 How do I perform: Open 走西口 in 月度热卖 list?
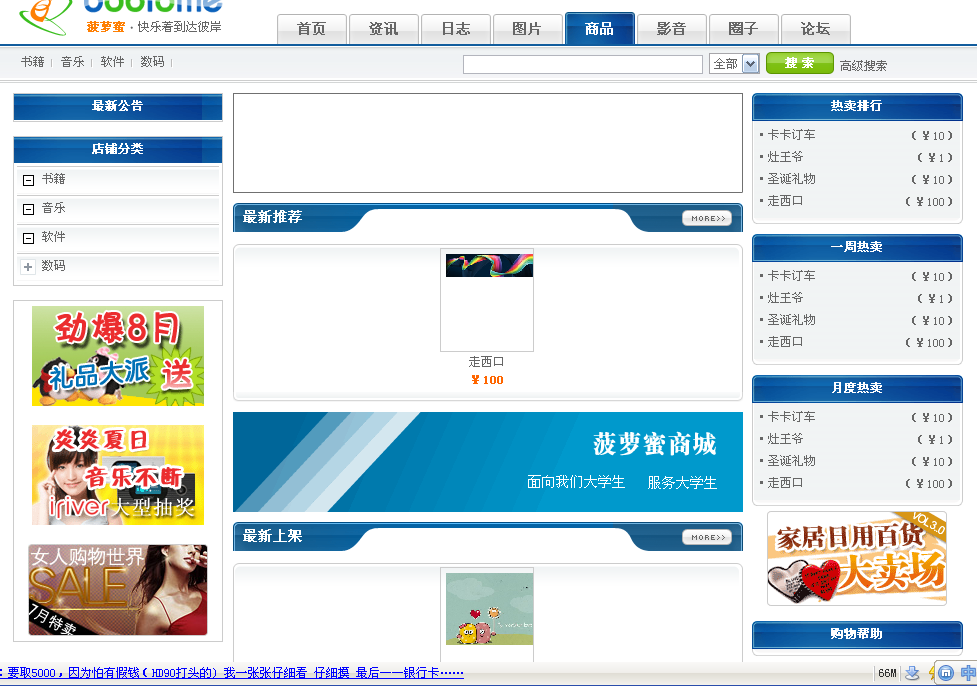[x=785, y=482]
